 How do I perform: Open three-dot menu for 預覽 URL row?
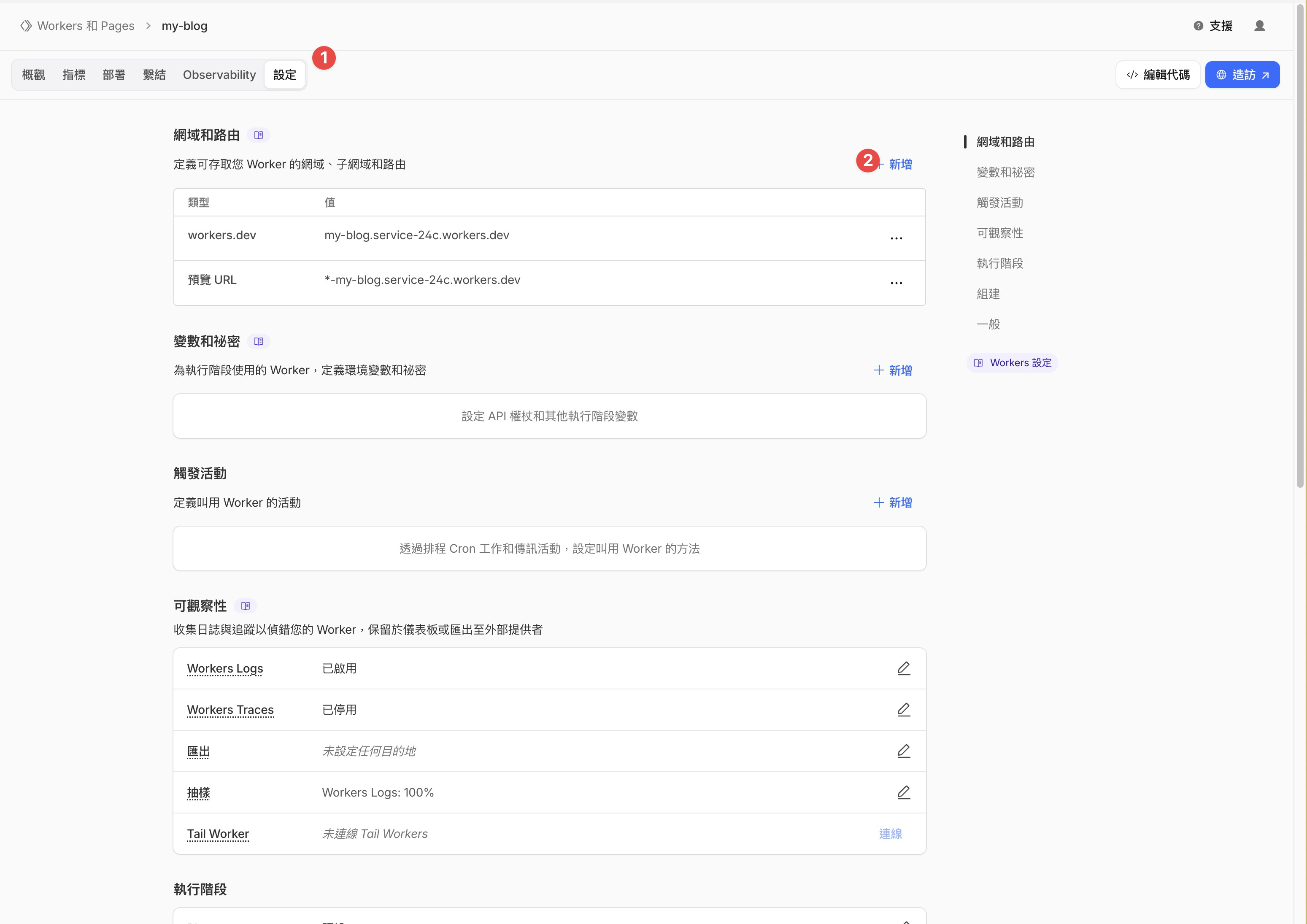pos(896,282)
